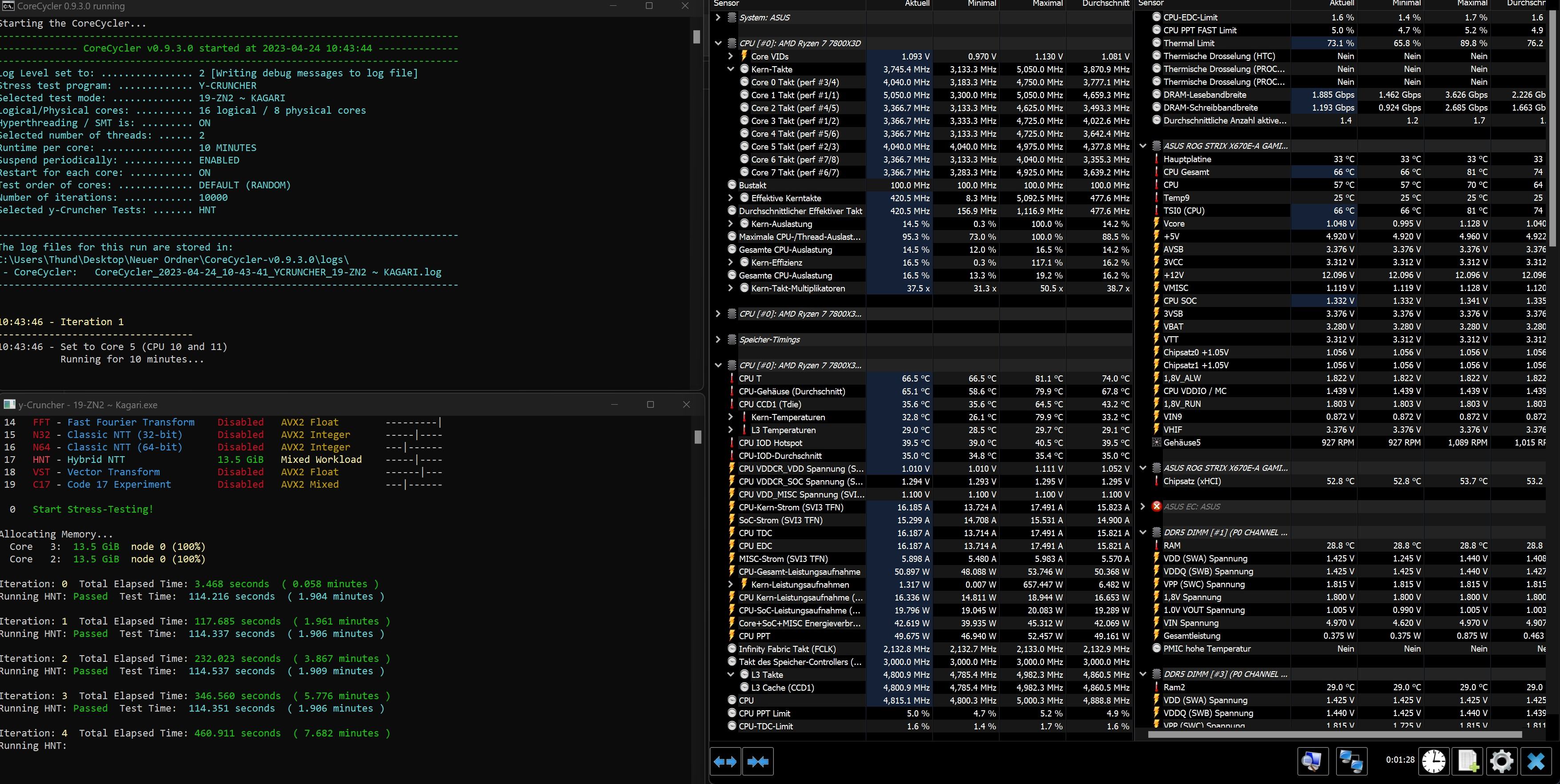Viewport: 1560px width, 784px height.
Task: Select the Core 1 Takt sensor row
Action: coord(795,95)
